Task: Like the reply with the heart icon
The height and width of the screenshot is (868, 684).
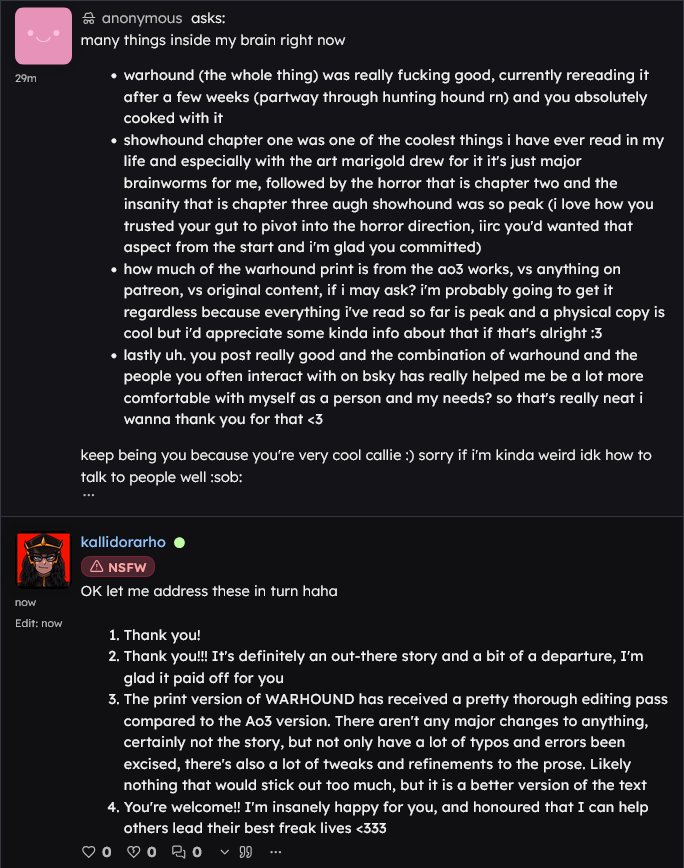Action: (x=90, y=852)
